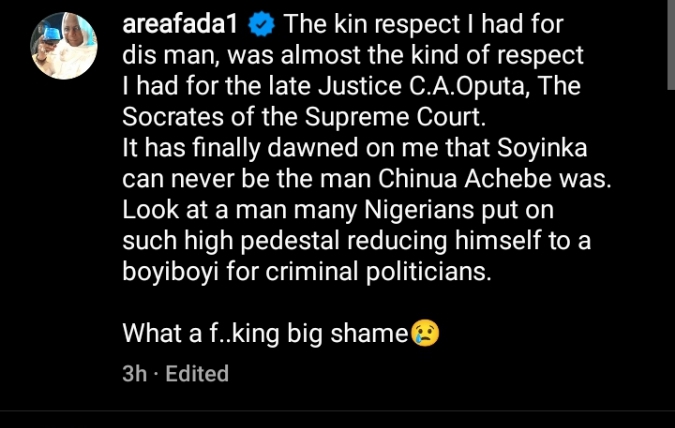Click the words high pedestal
675x428 pixels.
(x=248, y=245)
